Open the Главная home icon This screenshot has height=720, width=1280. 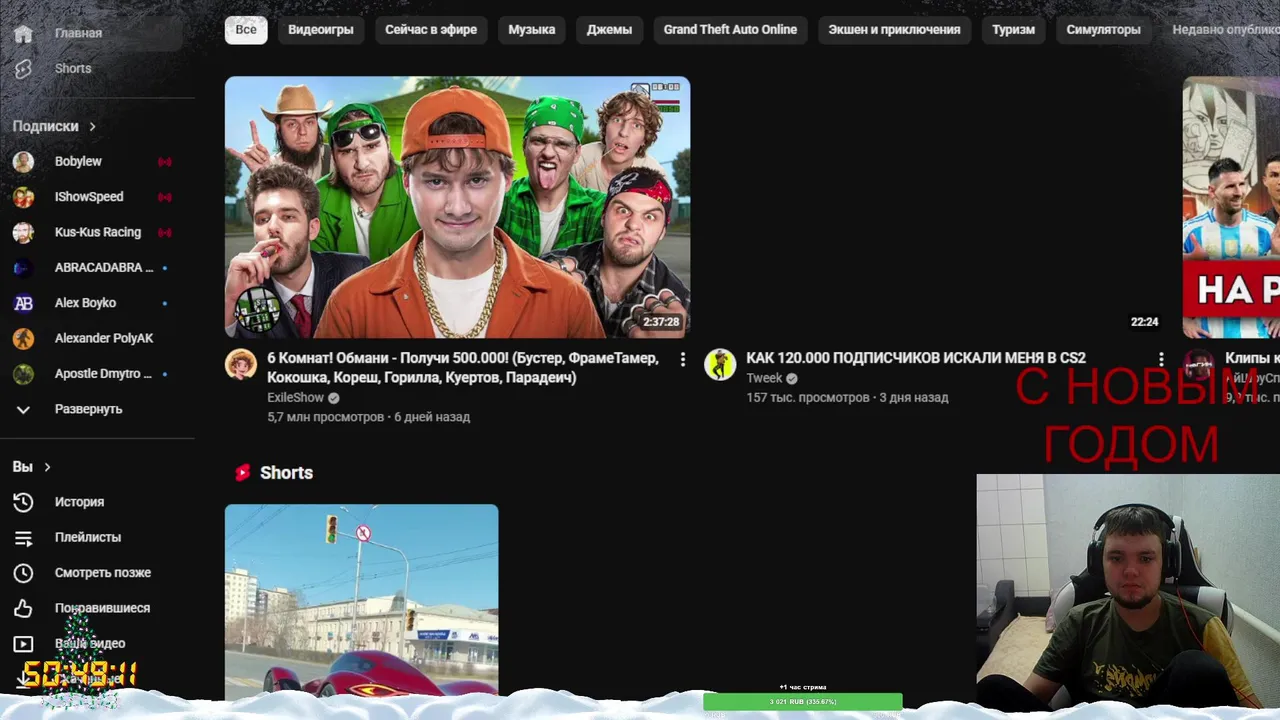[x=23, y=33]
